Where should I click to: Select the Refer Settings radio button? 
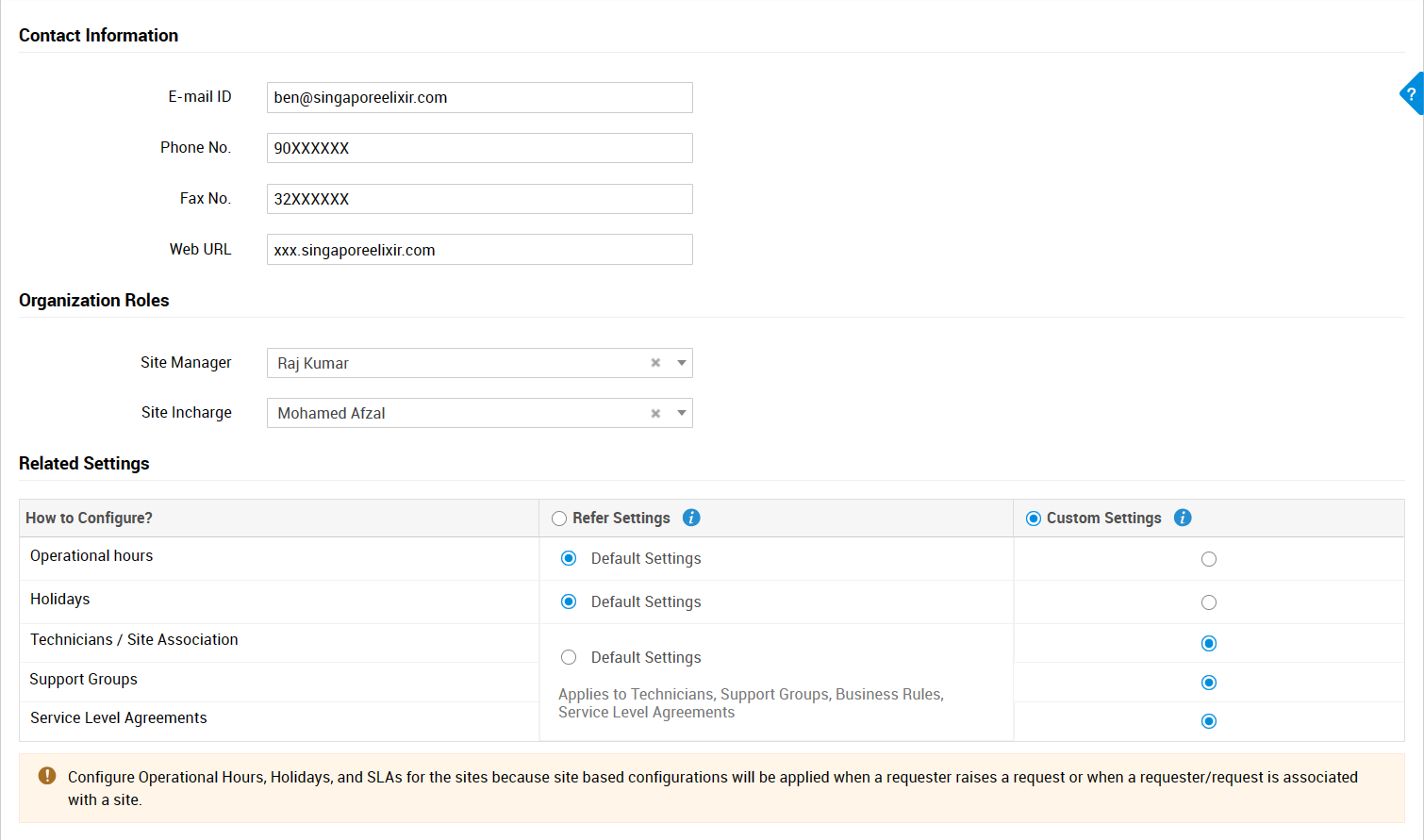coord(559,519)
